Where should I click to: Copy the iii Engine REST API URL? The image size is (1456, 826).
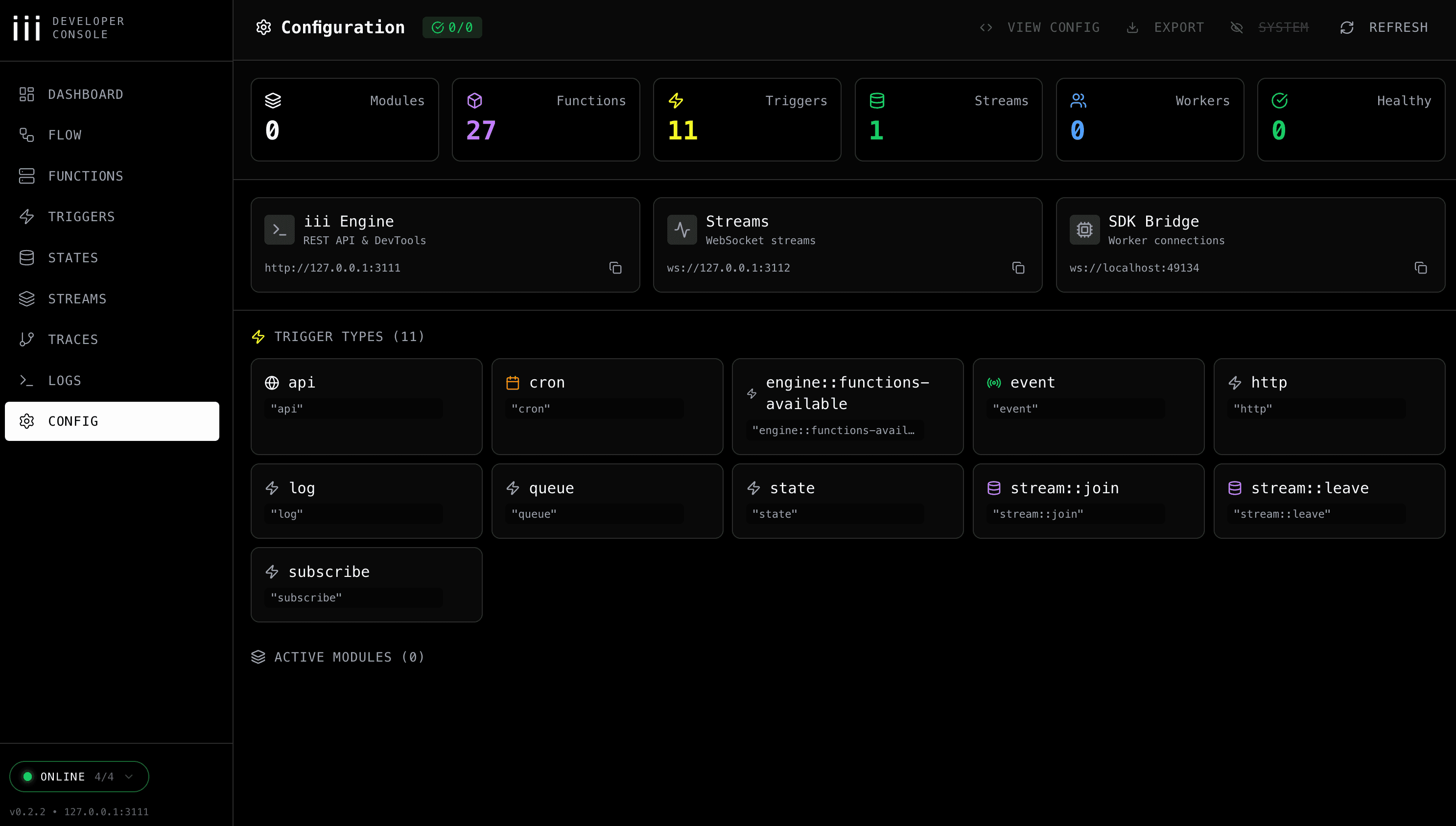(x=616, y=267)
